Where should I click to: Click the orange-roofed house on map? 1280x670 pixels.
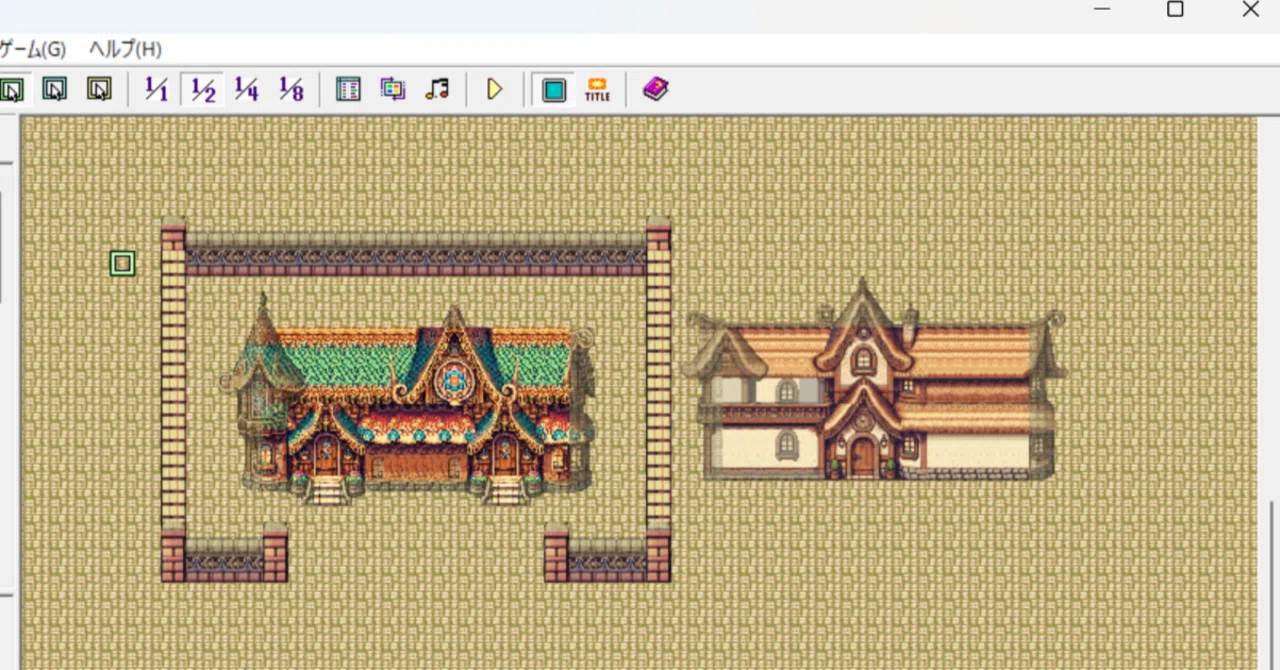coord(874,382)
